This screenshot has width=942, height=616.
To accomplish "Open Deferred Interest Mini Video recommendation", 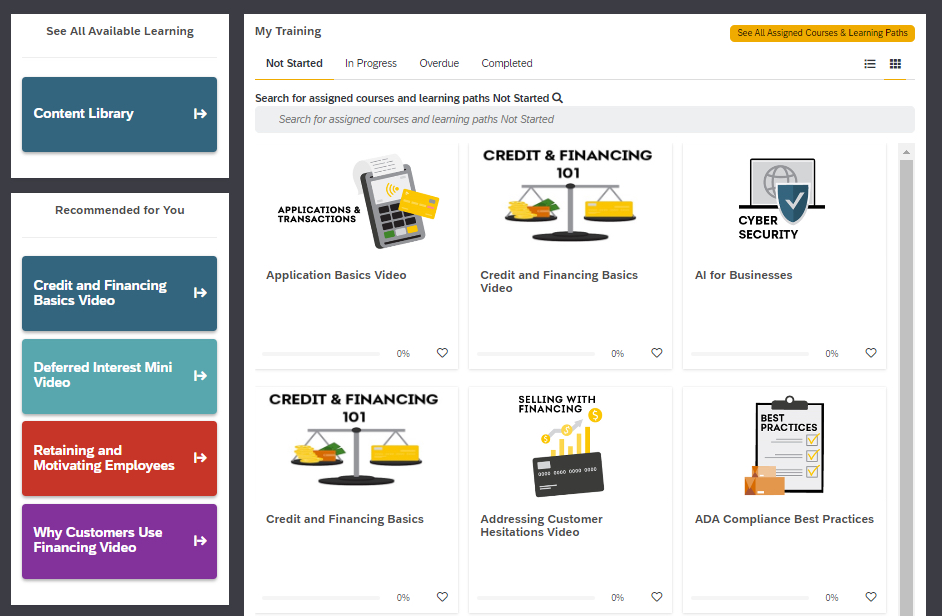I will coord(120,376).
